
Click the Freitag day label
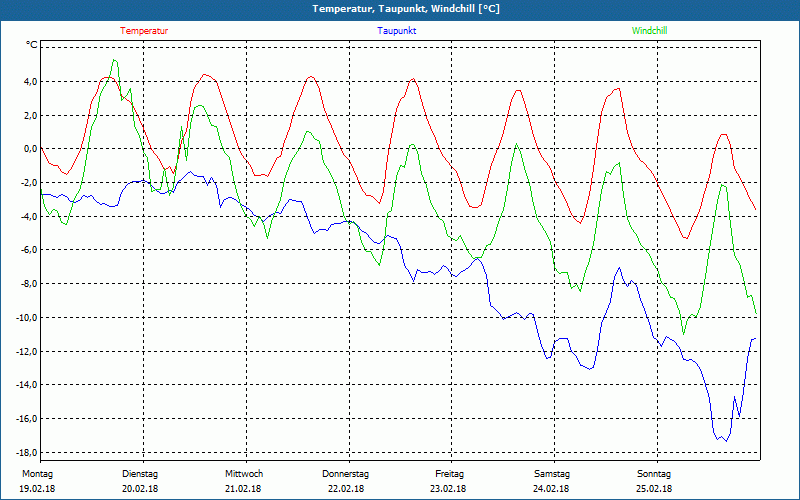(x=449, y=474)
